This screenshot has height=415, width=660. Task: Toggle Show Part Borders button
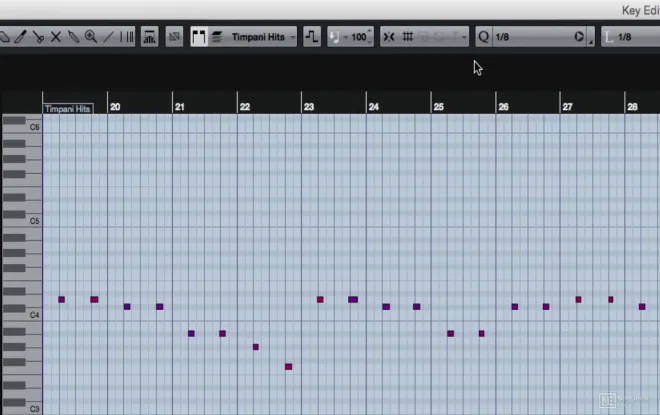point(199,37)
